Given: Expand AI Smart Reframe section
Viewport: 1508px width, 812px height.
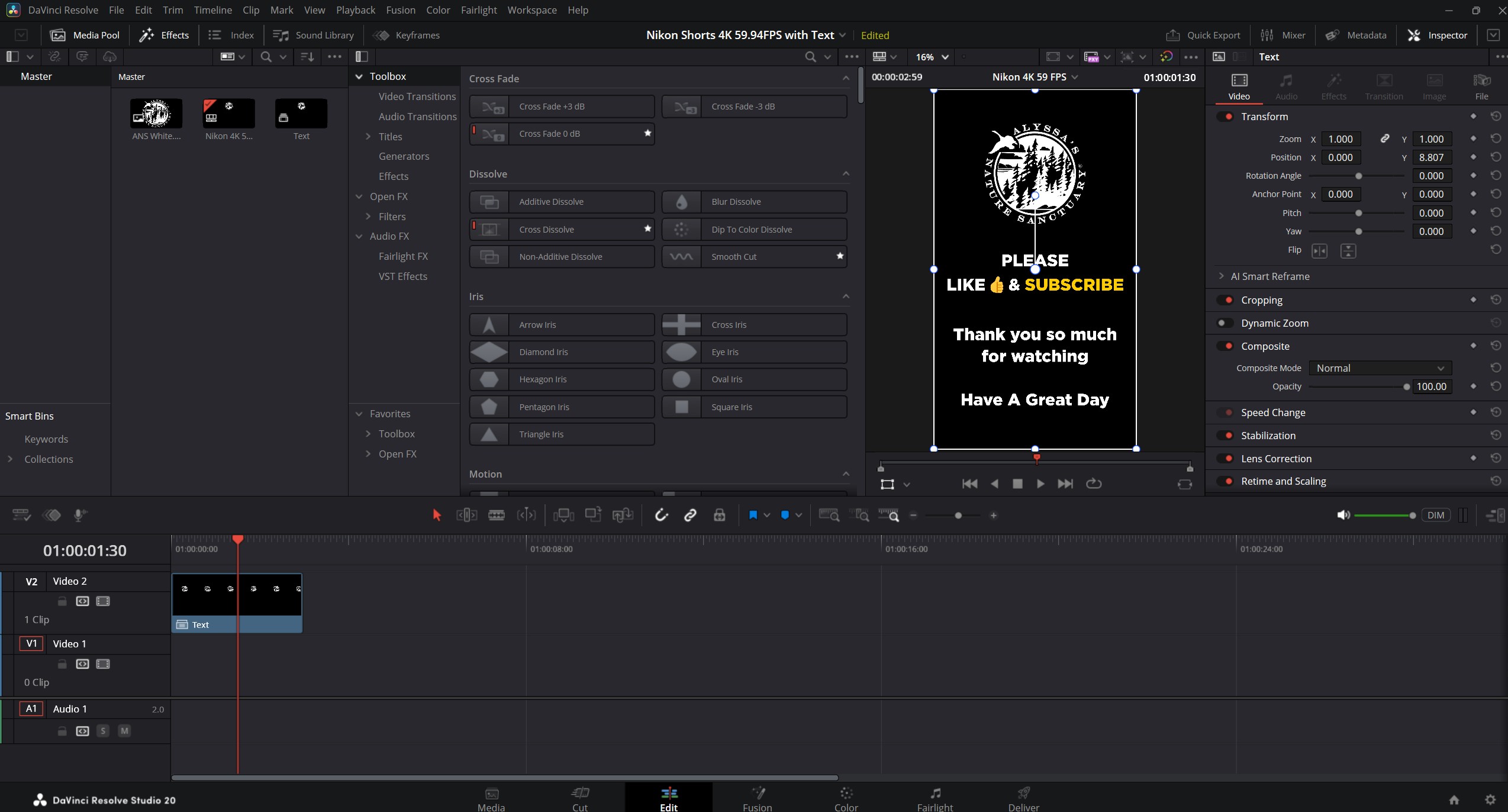Looking at the screenshot, I should tap(1221, 276).
